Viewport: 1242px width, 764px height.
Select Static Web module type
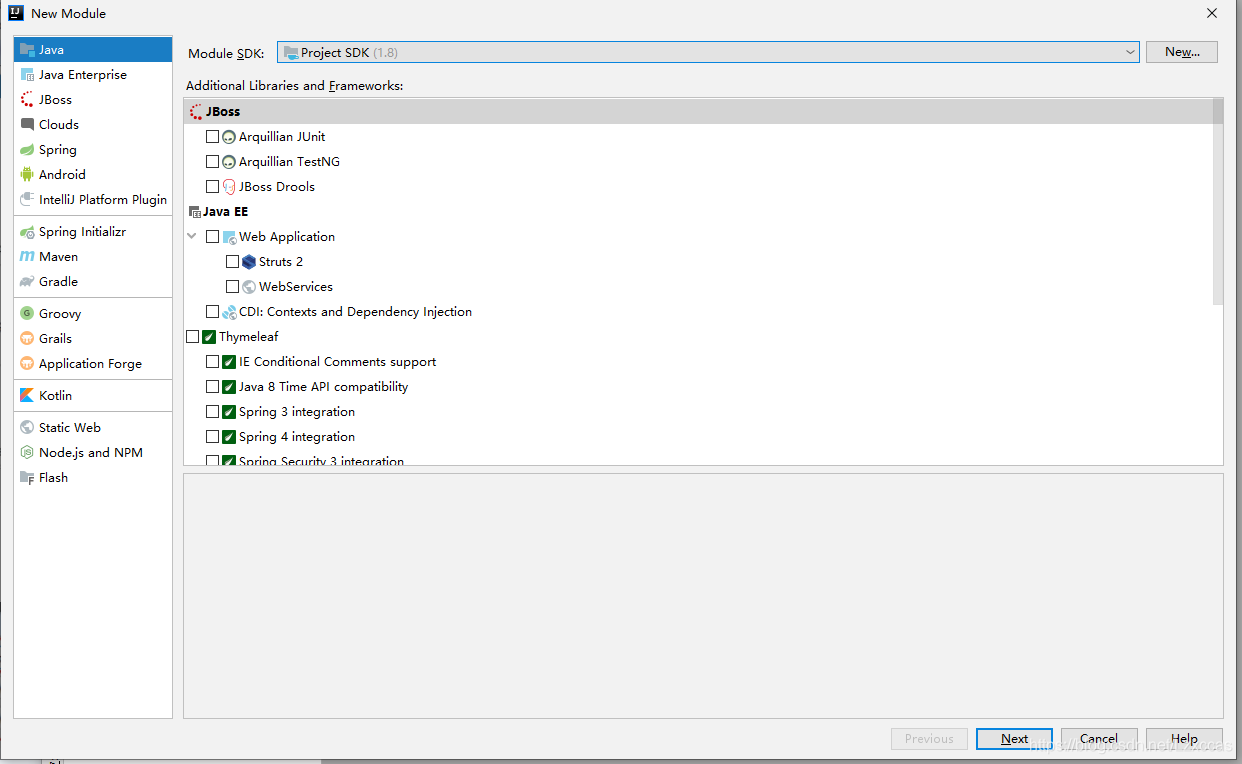point(93,427)
